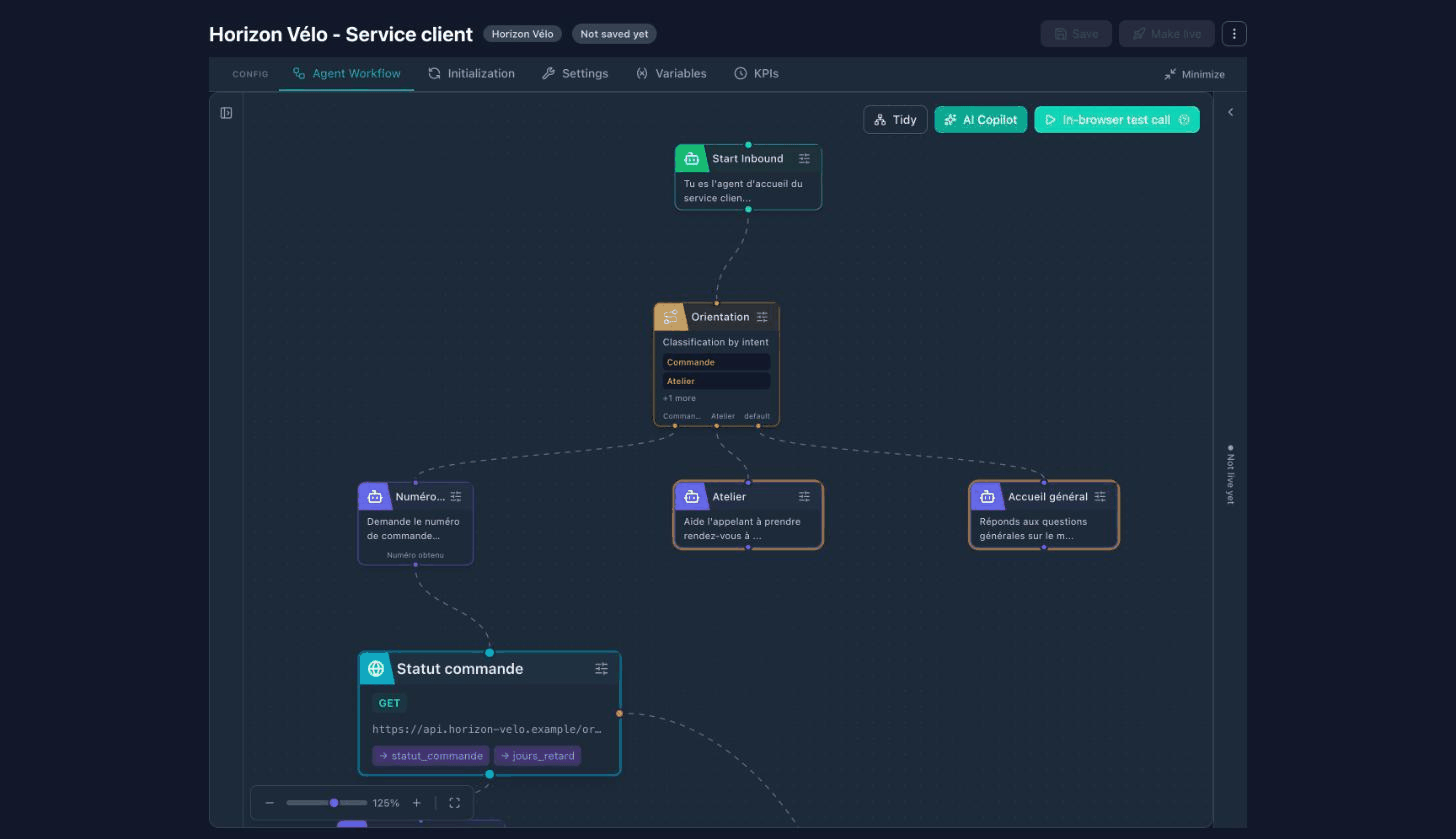Click the api.horizon-velo.example URL text
Image resolution: width=1456 pixels, height=839 pixels.
[x=487, y=730]
